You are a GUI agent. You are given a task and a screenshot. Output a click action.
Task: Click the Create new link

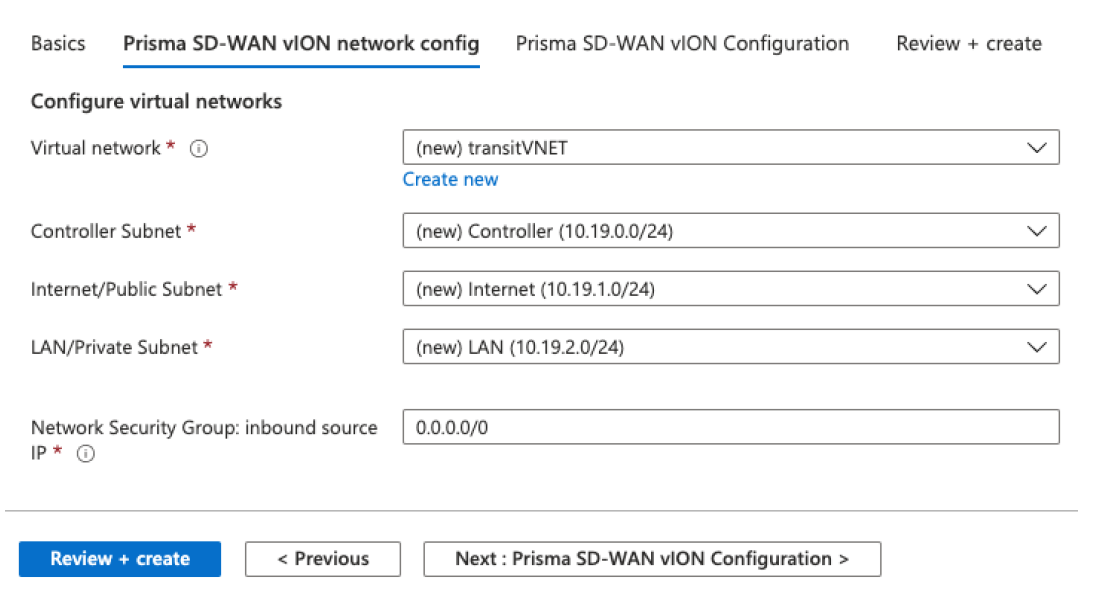(450, 179)
